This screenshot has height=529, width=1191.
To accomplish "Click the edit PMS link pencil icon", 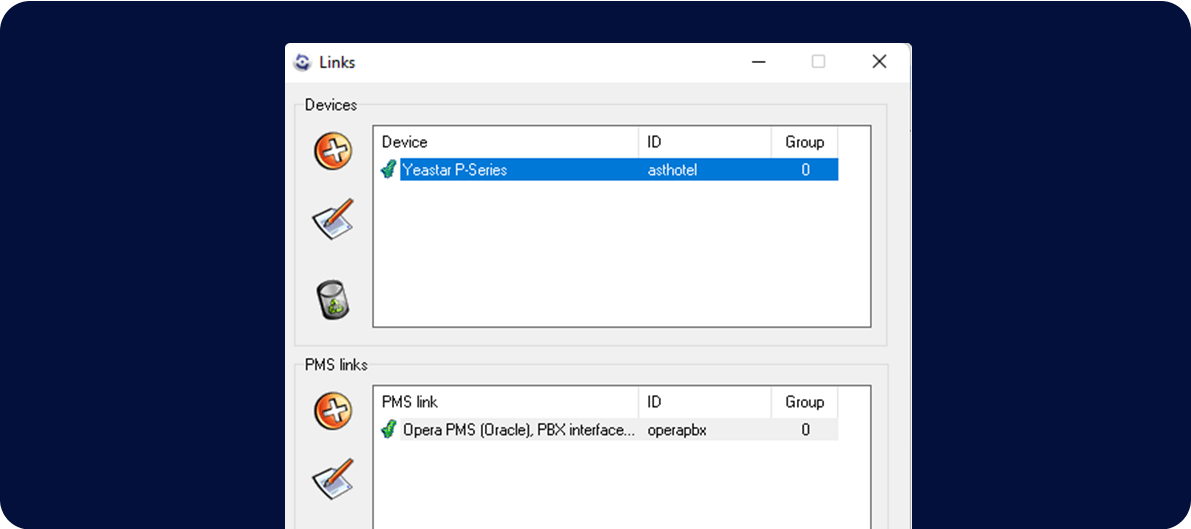I will [333, 479].
